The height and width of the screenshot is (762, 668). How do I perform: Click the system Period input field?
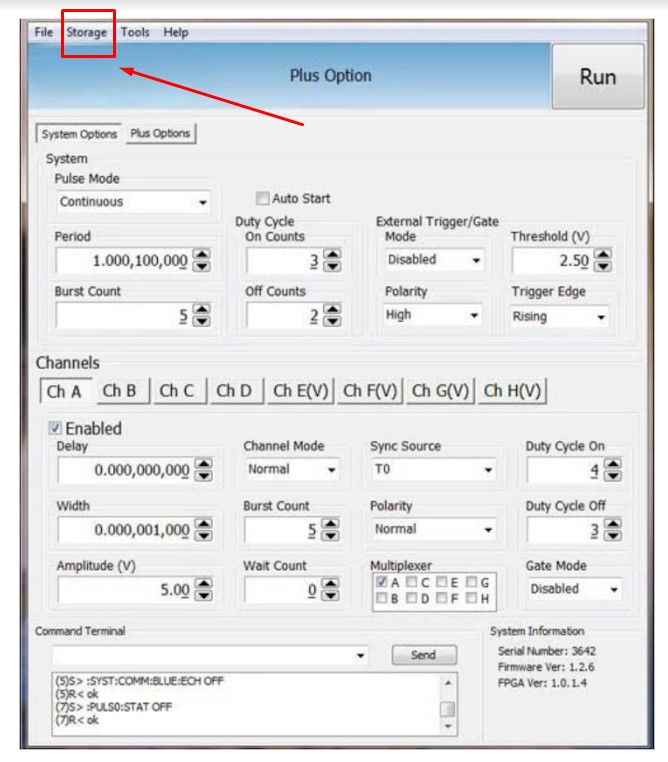[123, 261]
